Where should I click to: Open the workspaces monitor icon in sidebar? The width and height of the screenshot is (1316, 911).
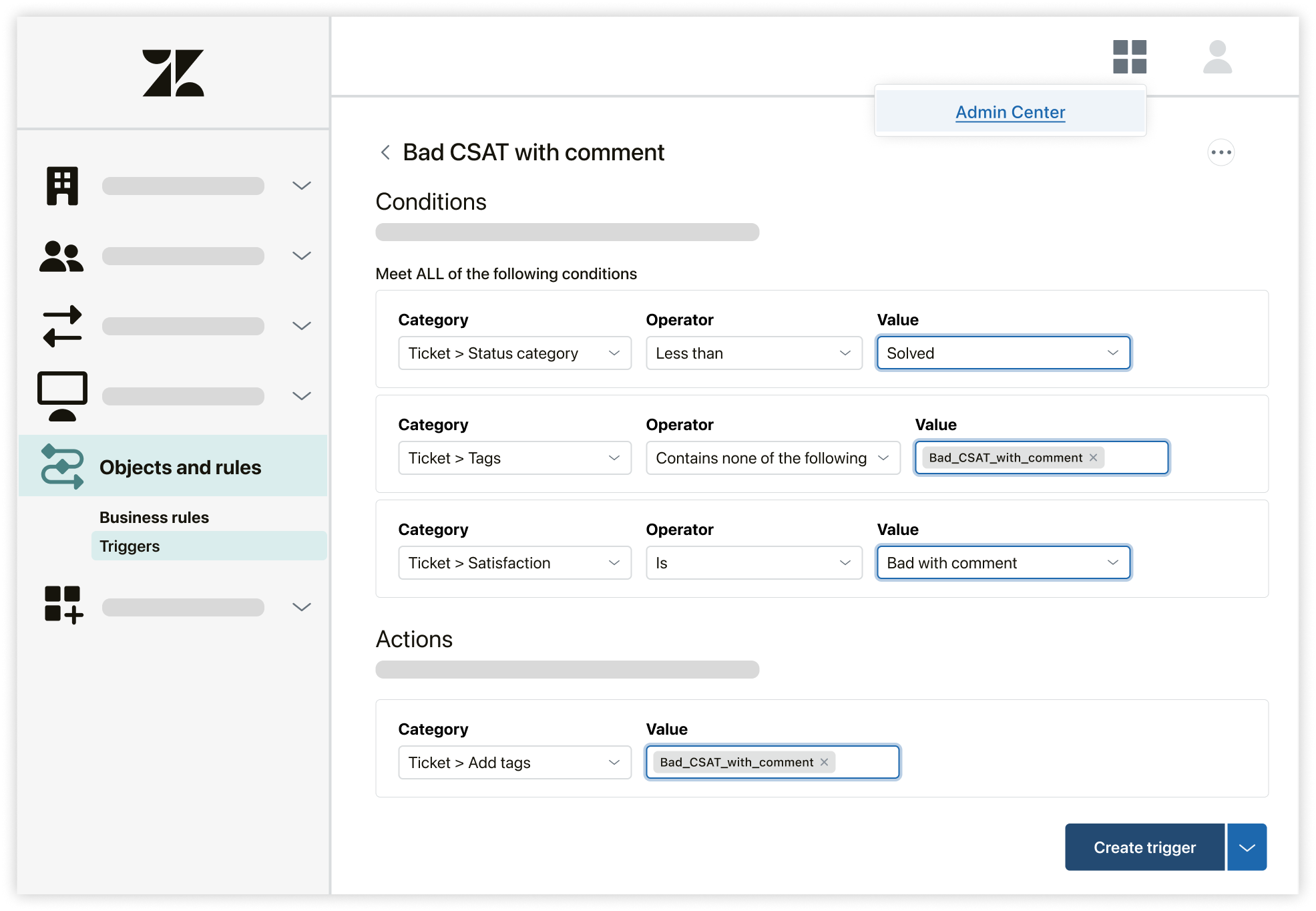coord(62,396)
